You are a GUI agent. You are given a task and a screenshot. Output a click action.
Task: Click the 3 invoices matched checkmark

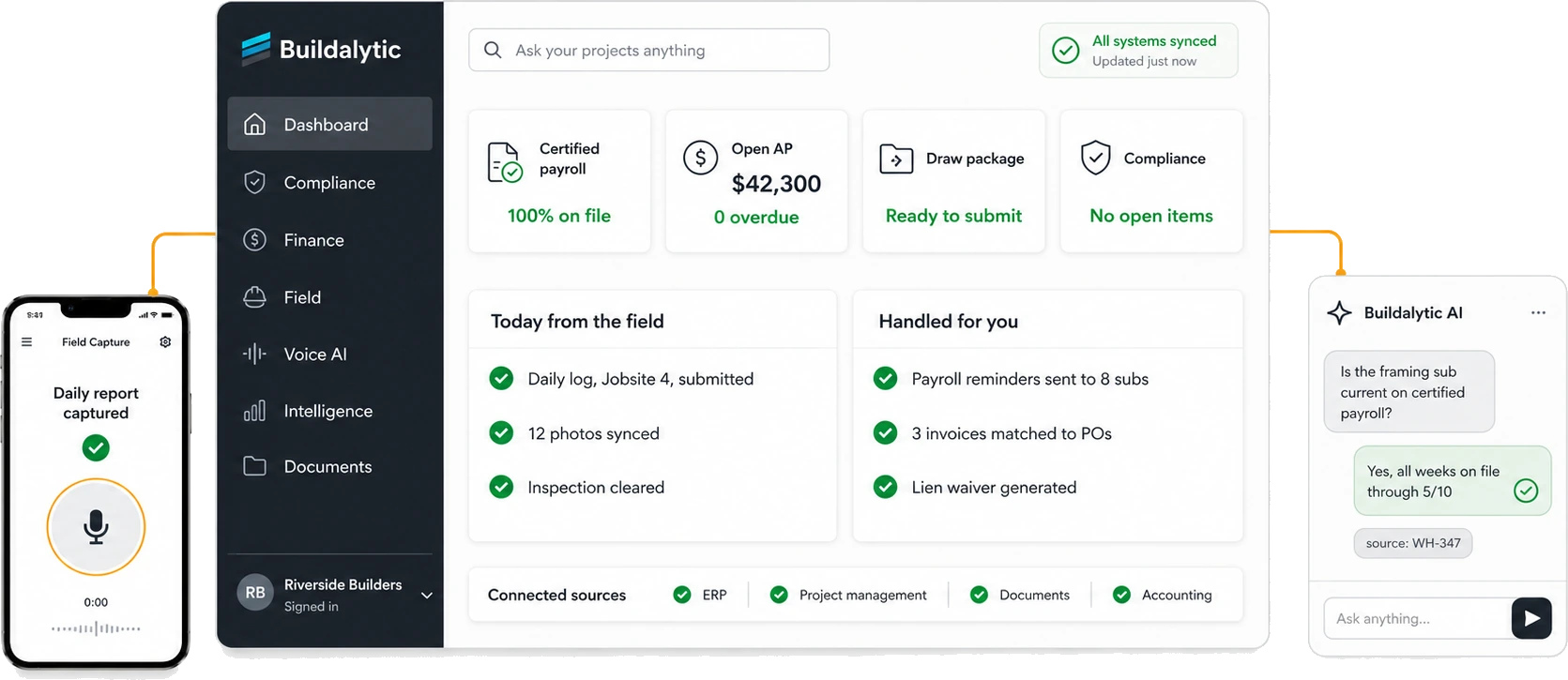886,432
